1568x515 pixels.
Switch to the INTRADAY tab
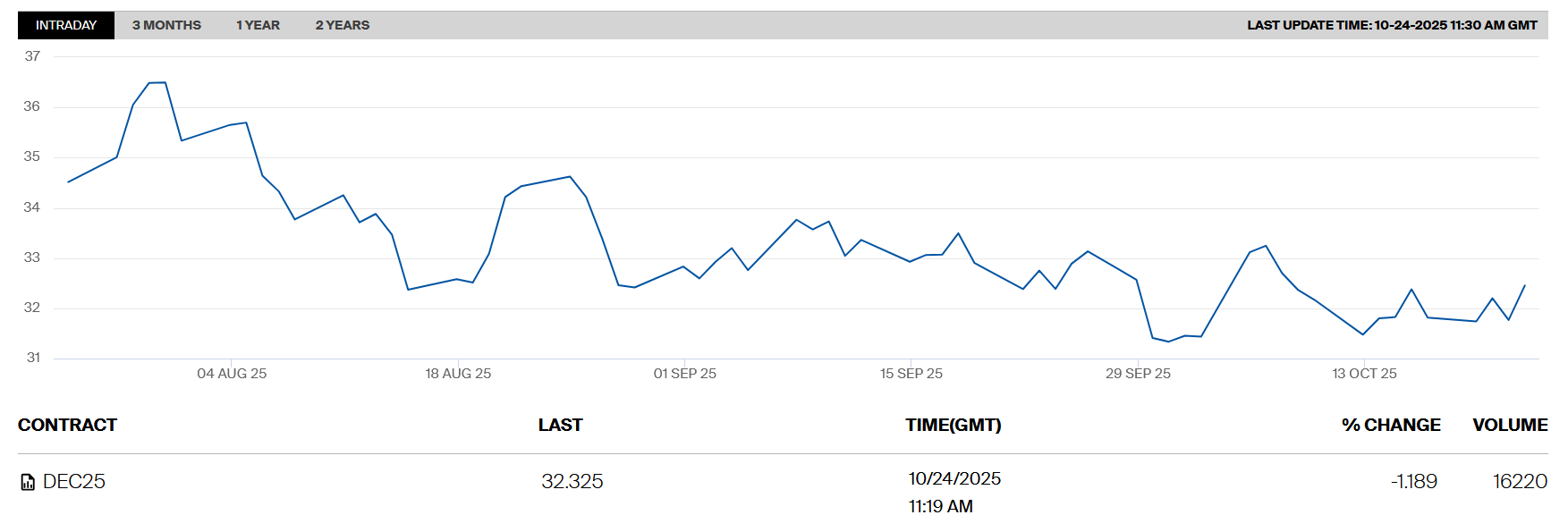click(66, 25)
